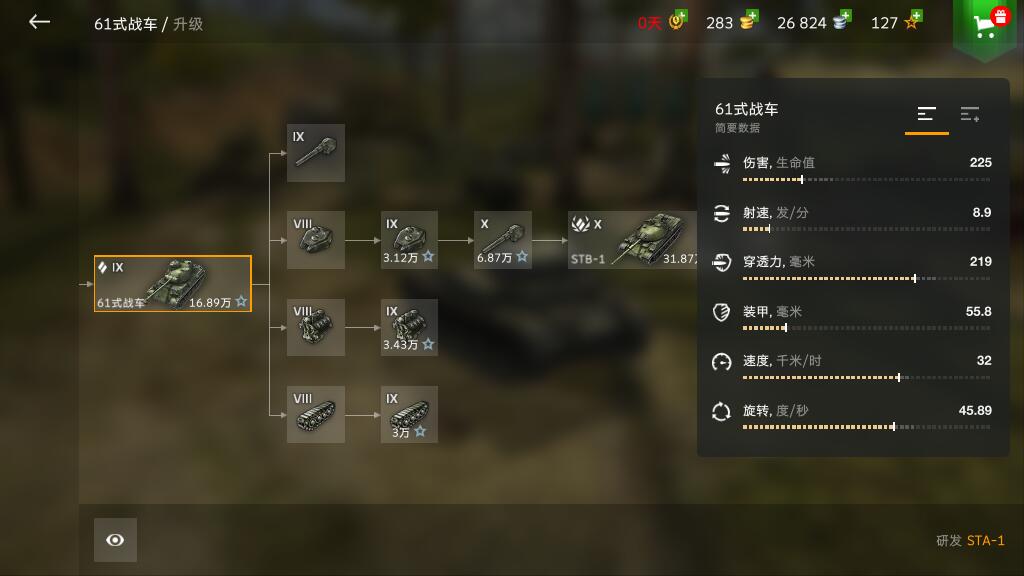This screenshot has width=1024, height=576.
Task: Select the tier X gun costing 6.87万
Action: pos(503,240)
